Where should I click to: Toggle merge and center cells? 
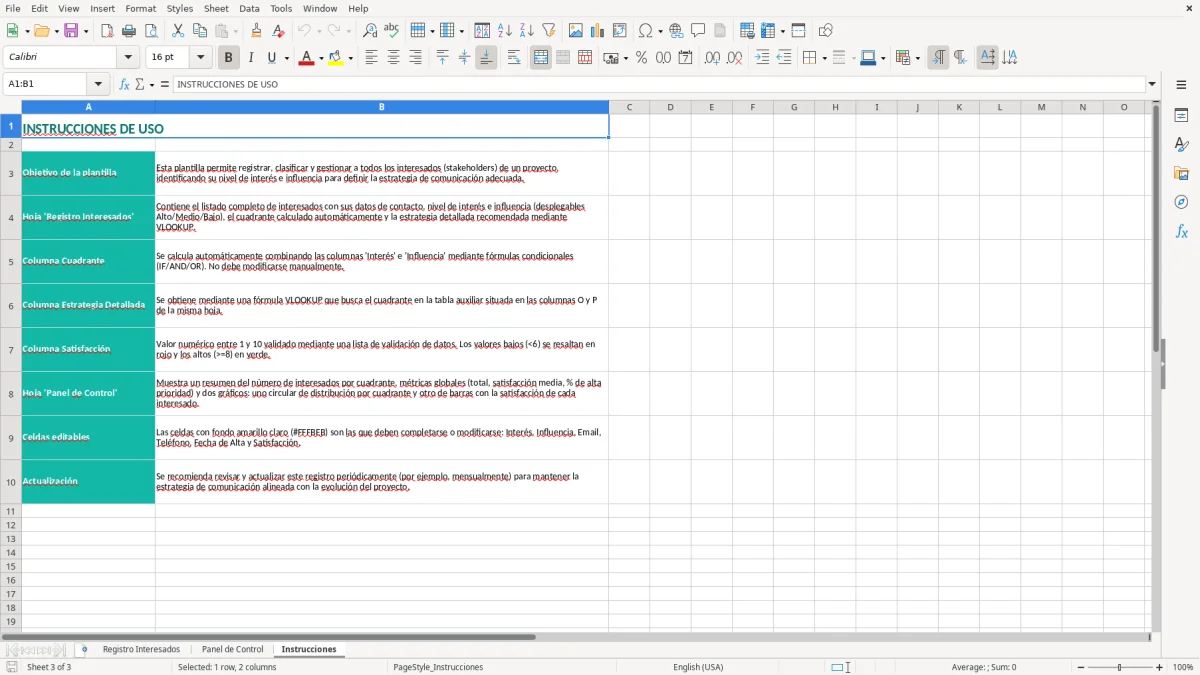click(x=541, y=58)
